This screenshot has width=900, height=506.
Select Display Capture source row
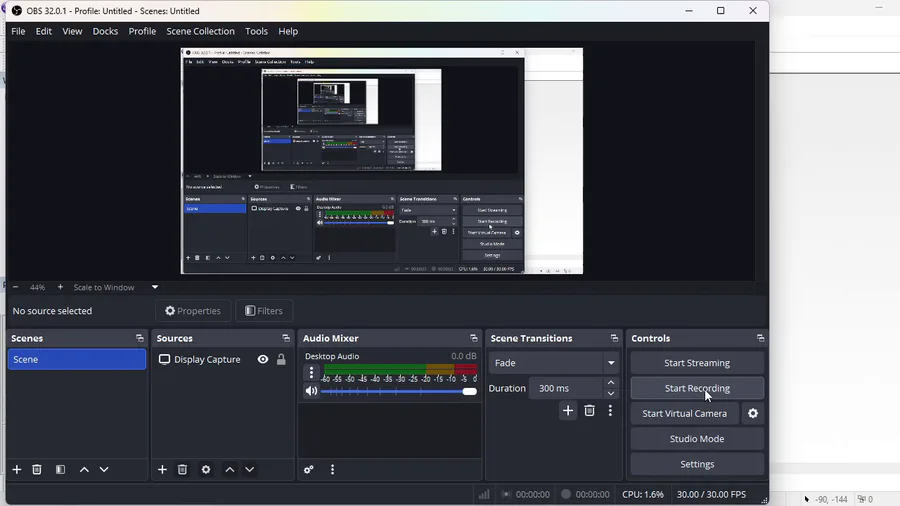[222, 359]
